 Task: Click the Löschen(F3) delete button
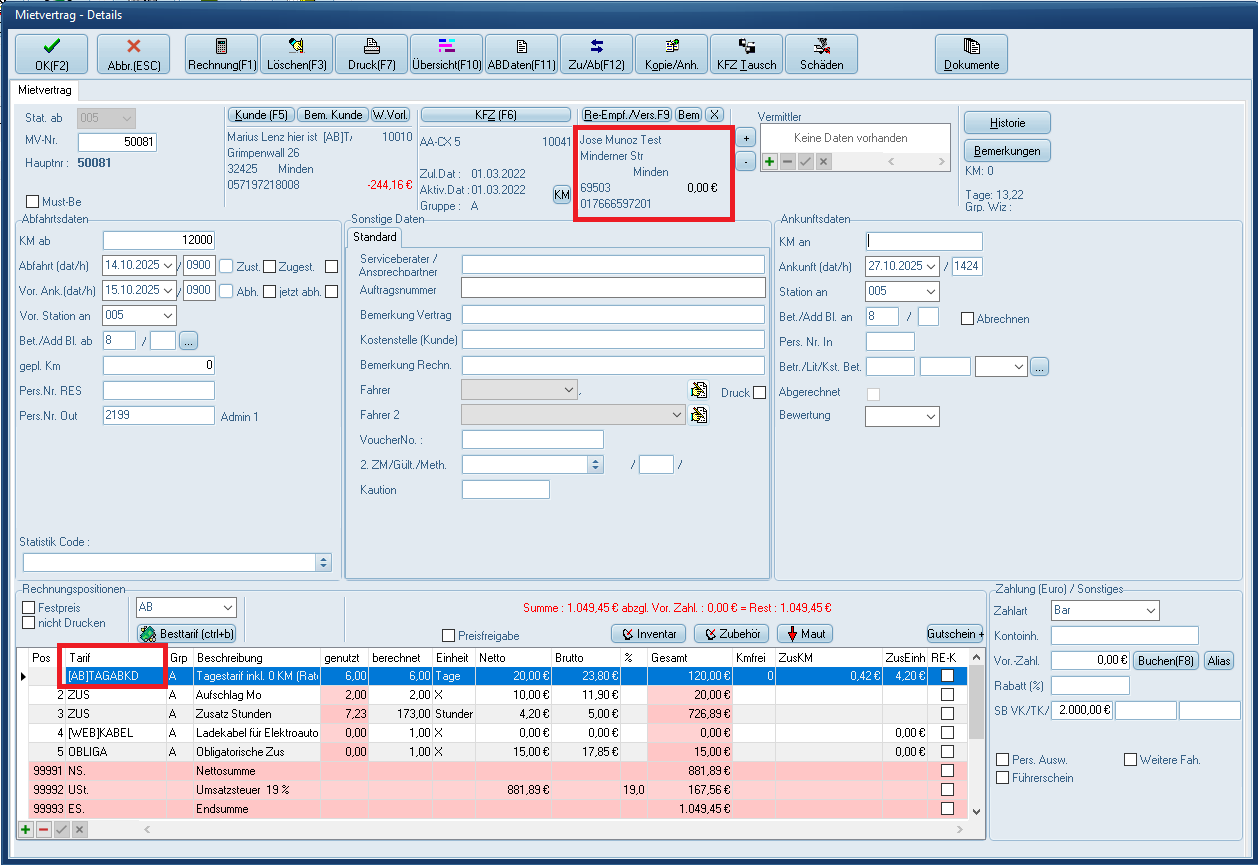[x=296, y=54]
